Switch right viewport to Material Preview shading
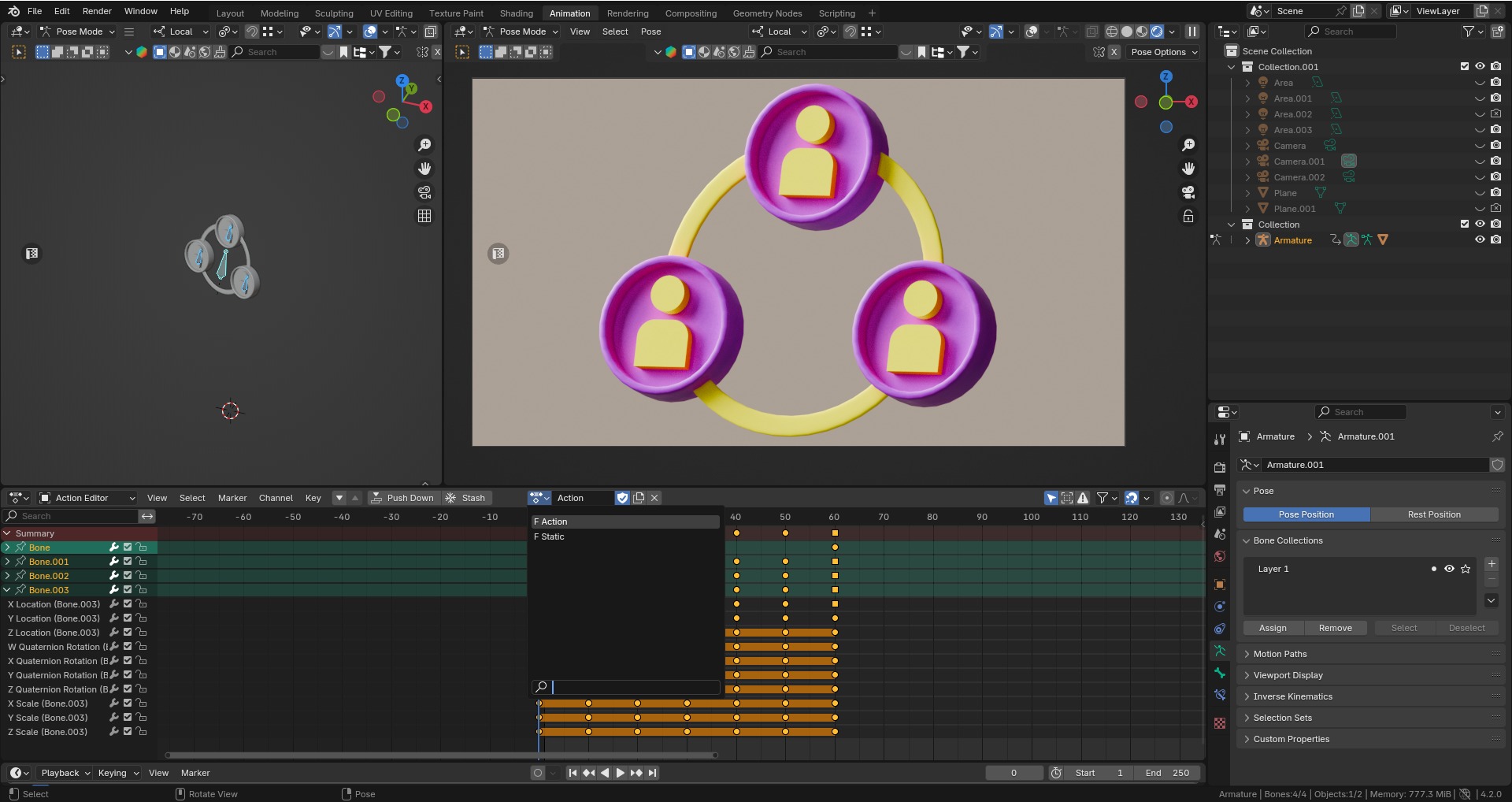The height and width of the screenshot is (802, 1512). [x=1142, y=32]
